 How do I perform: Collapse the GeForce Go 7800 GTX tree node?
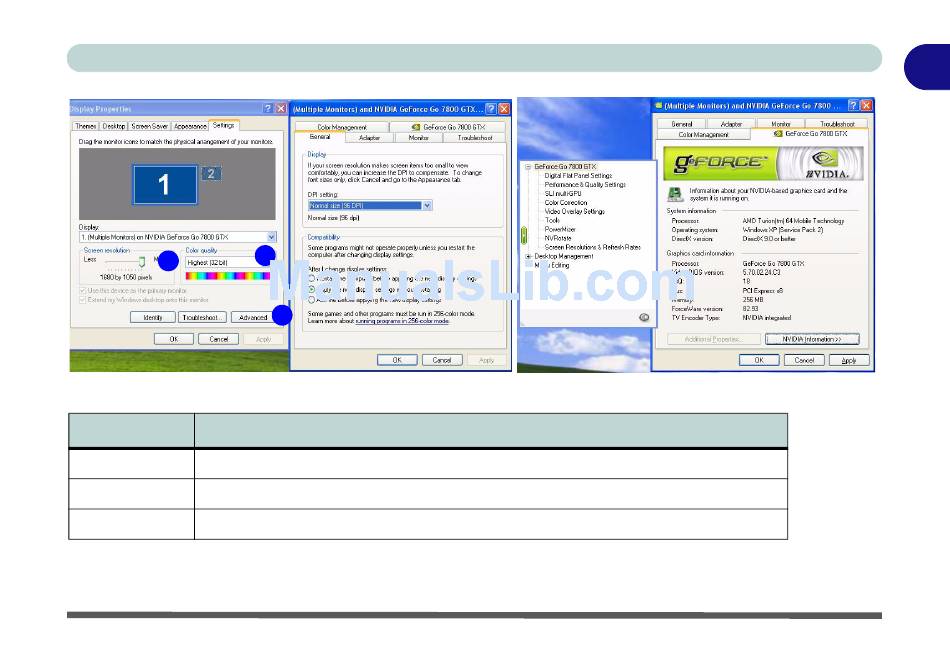click(x=528, y=167)
